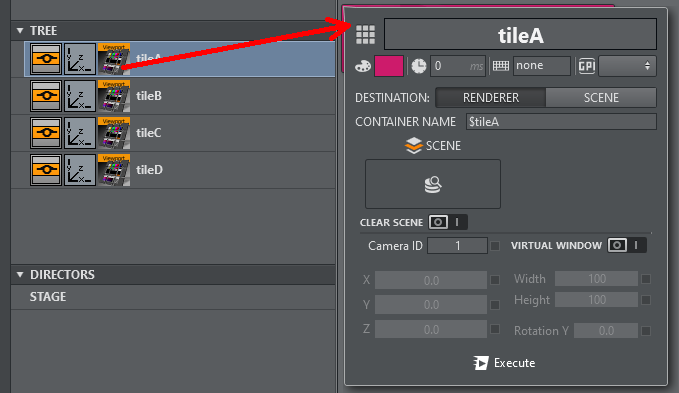Screen dimensions: 679x393
Task: Collapse the DIRECTORS section
Action: tap(20, 275)
